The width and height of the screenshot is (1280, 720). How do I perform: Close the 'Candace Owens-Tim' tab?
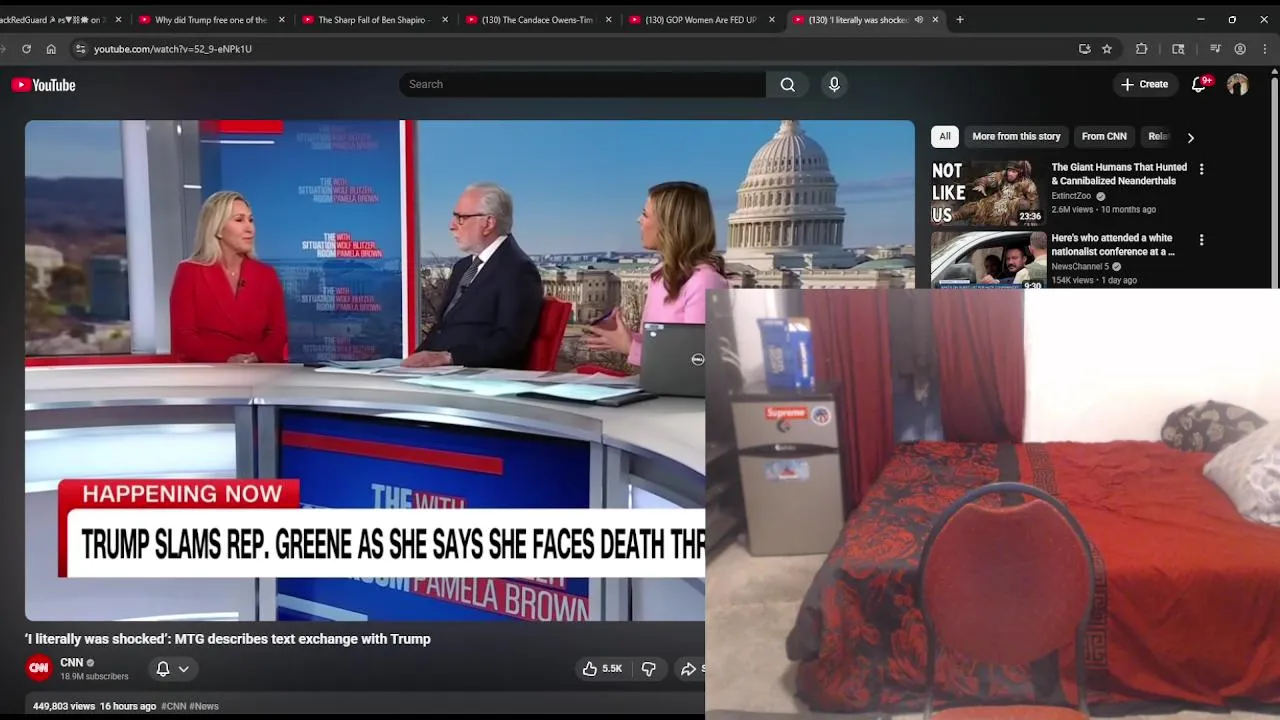tap(608, 20)
